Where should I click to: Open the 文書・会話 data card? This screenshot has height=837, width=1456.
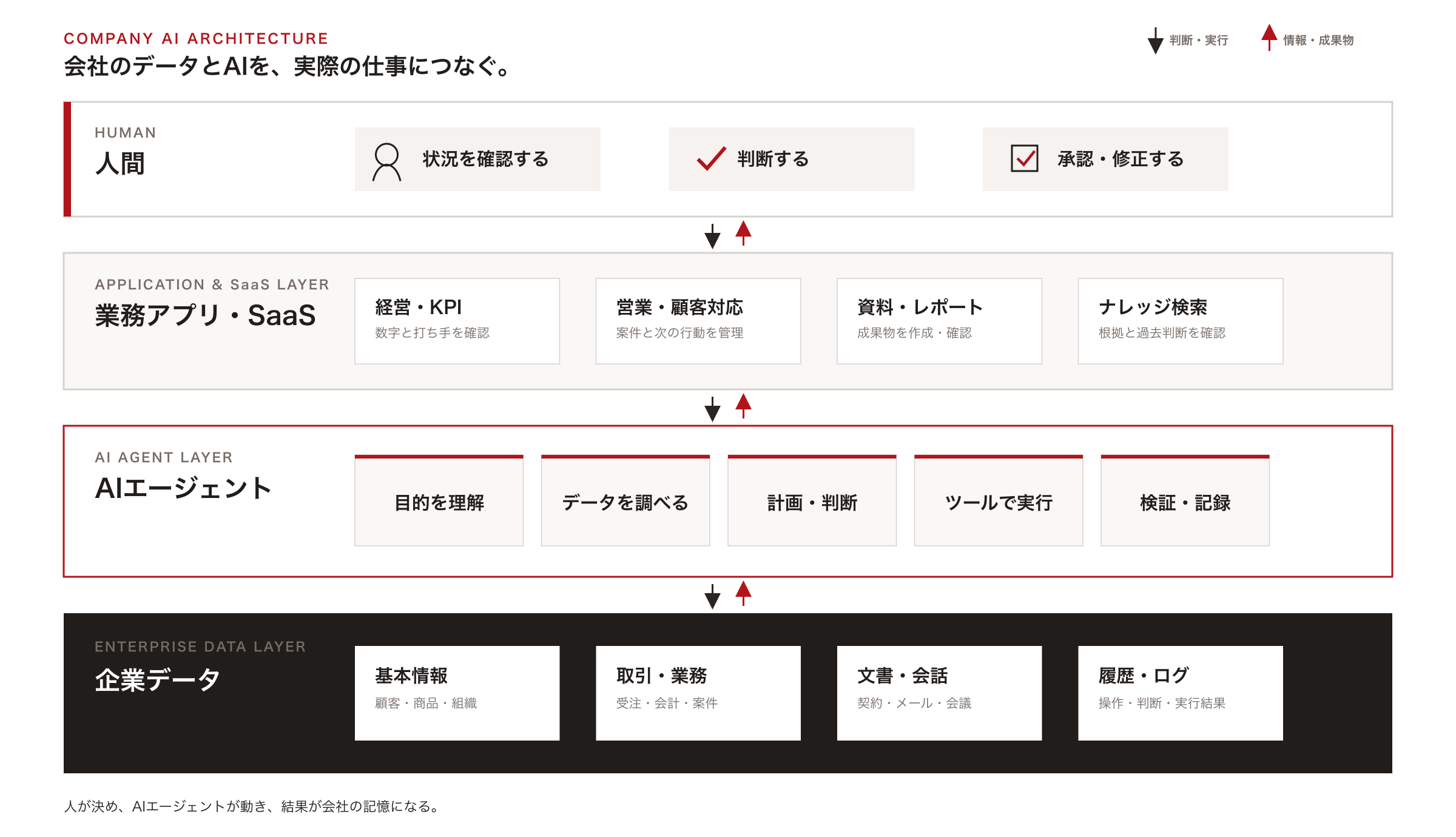tap(939, 693)
